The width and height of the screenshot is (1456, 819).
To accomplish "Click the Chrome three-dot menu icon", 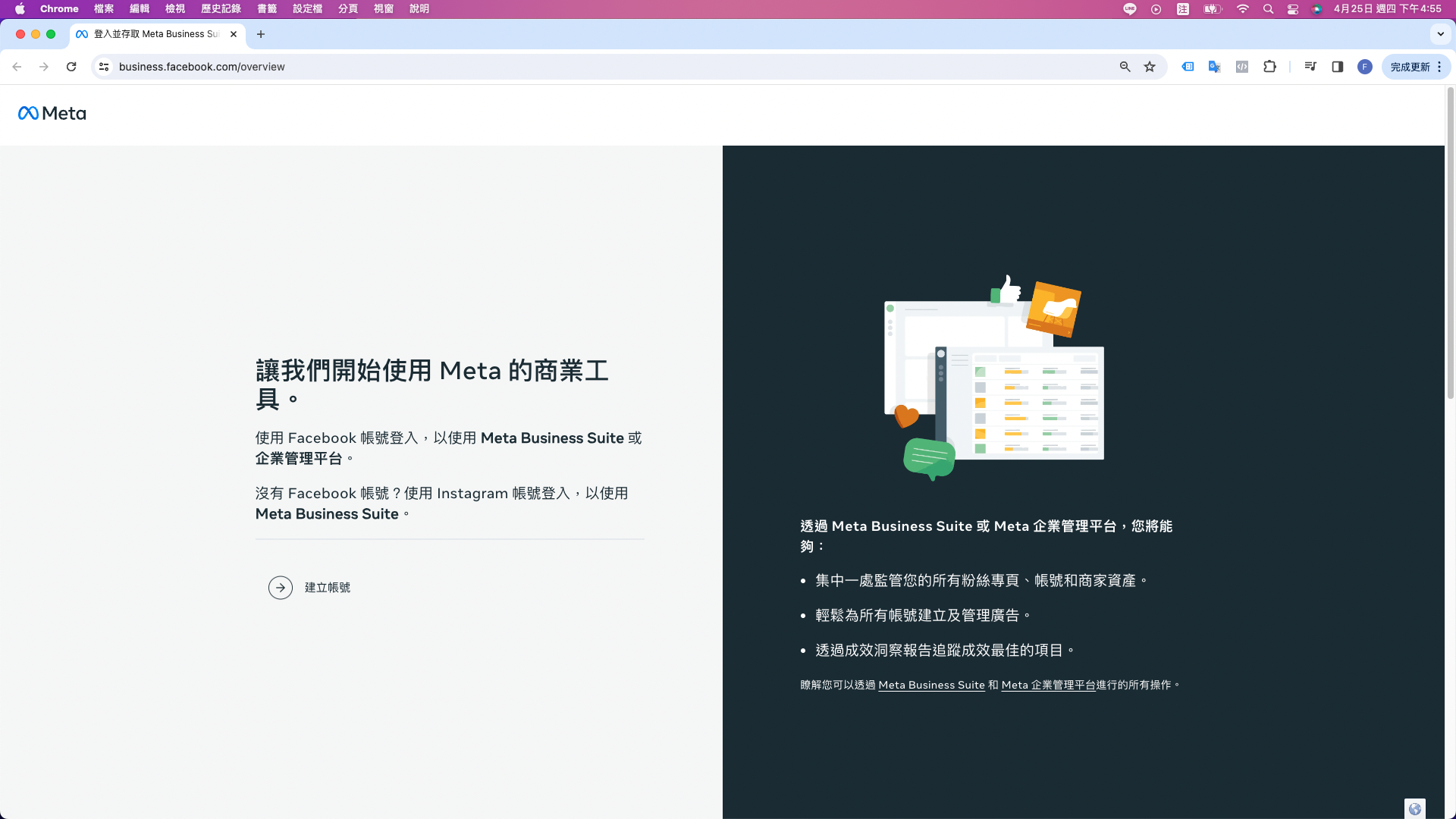I will [1439, 67].
